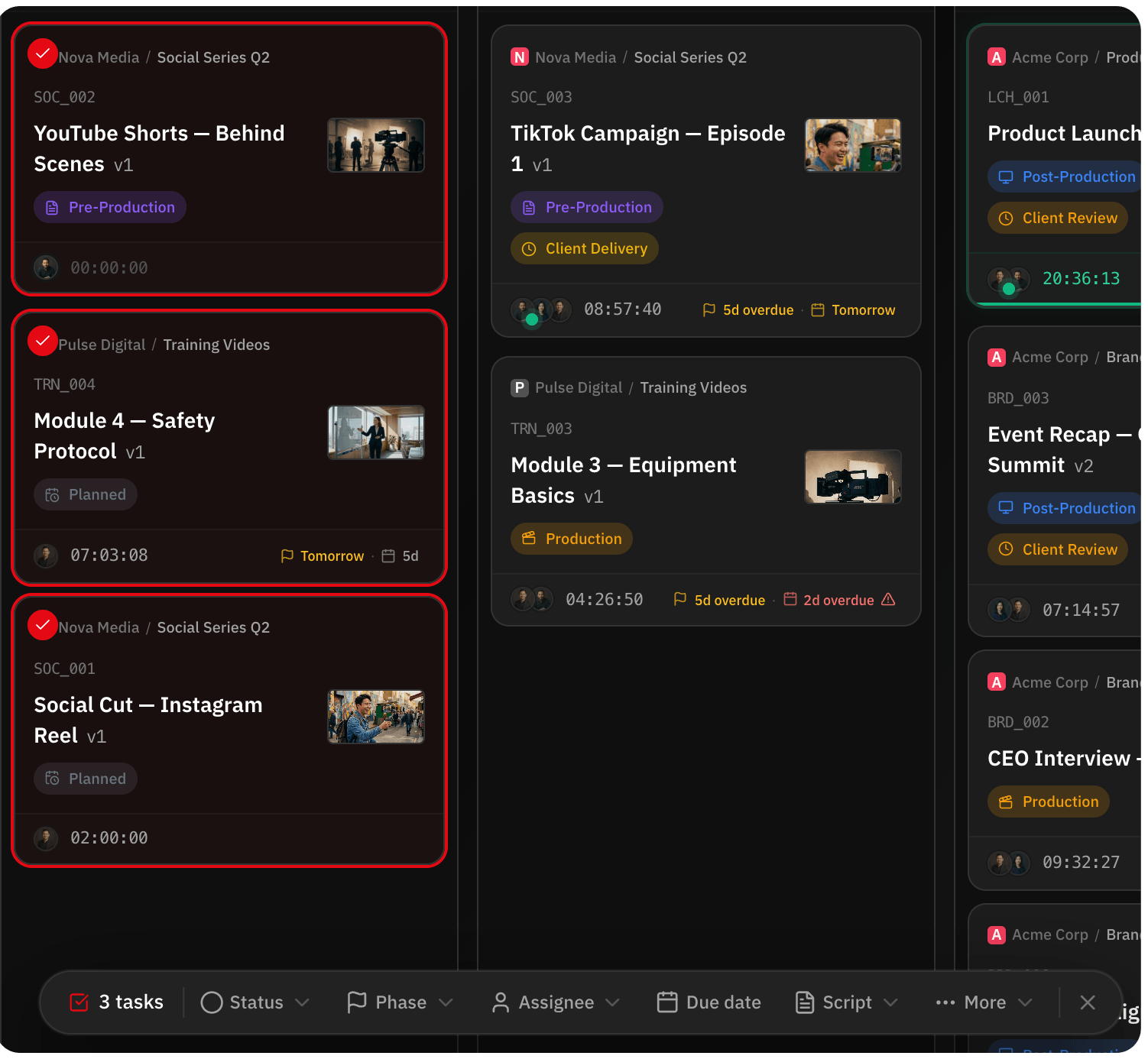Uncheck the Social Cut Instagram Reel card
Screen dimensions: 1148x1059
[x=43, y=625]
